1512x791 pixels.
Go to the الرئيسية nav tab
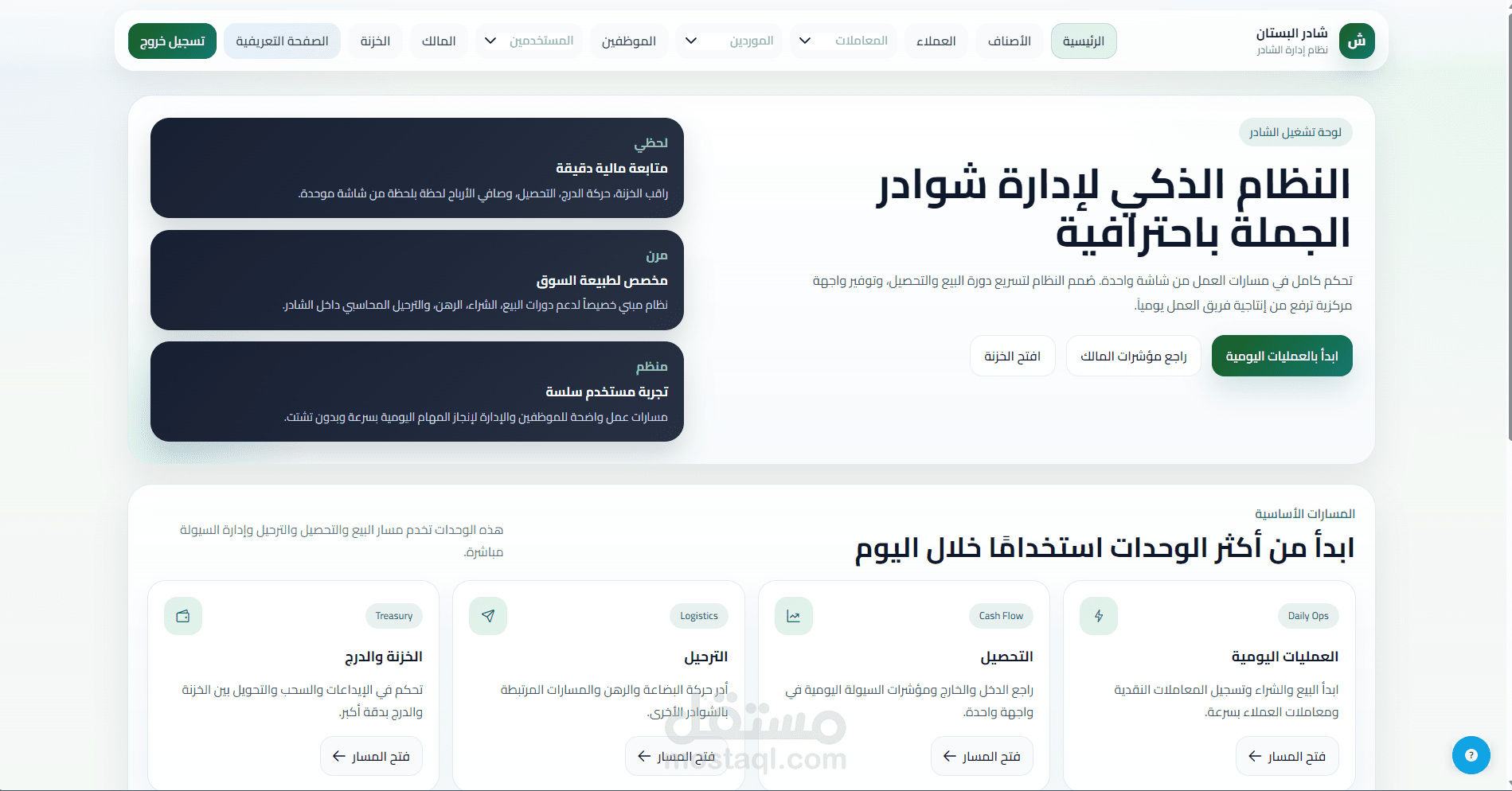click(1084, 41)
